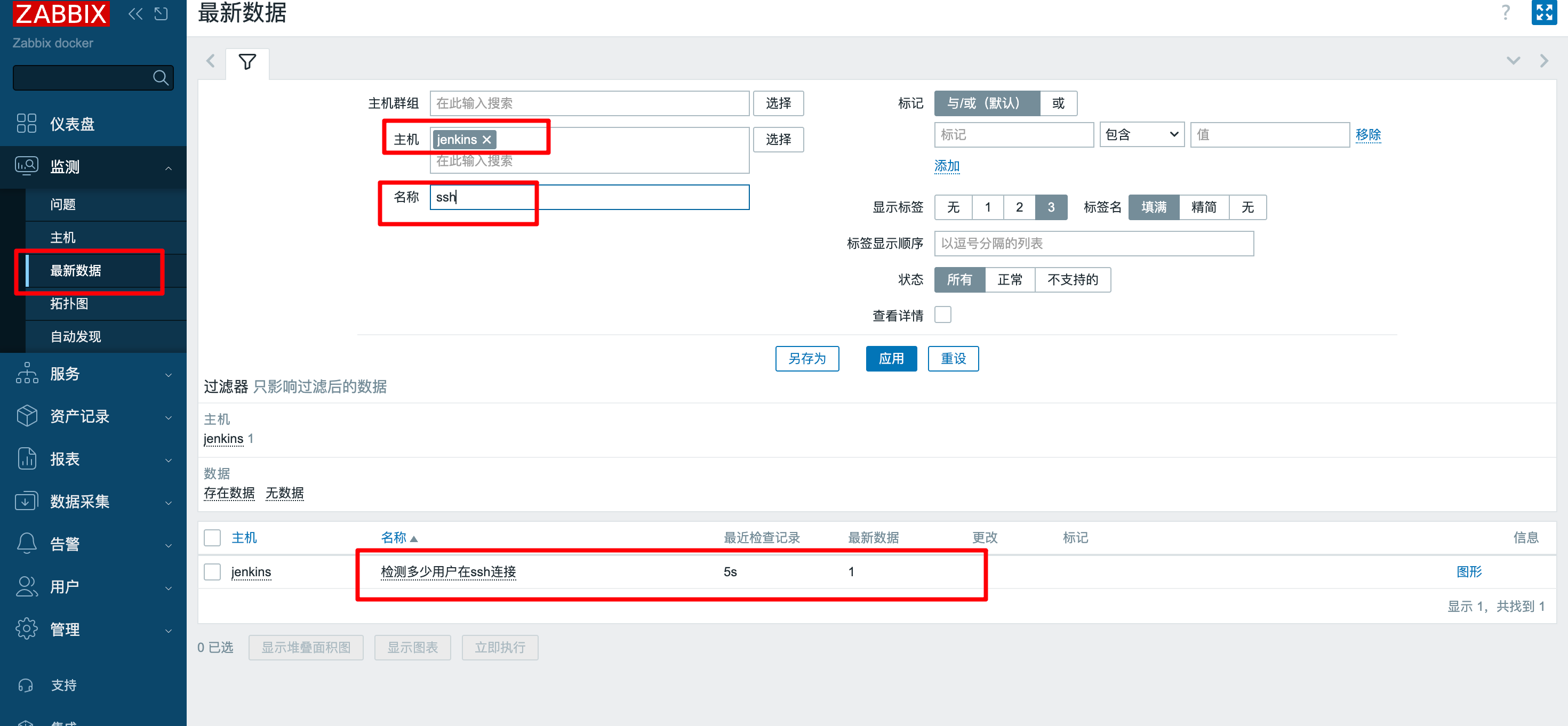Collapse the sidebar with double-arrow icon
Viewport: 1568px width, 726px height.
[136, 13]
